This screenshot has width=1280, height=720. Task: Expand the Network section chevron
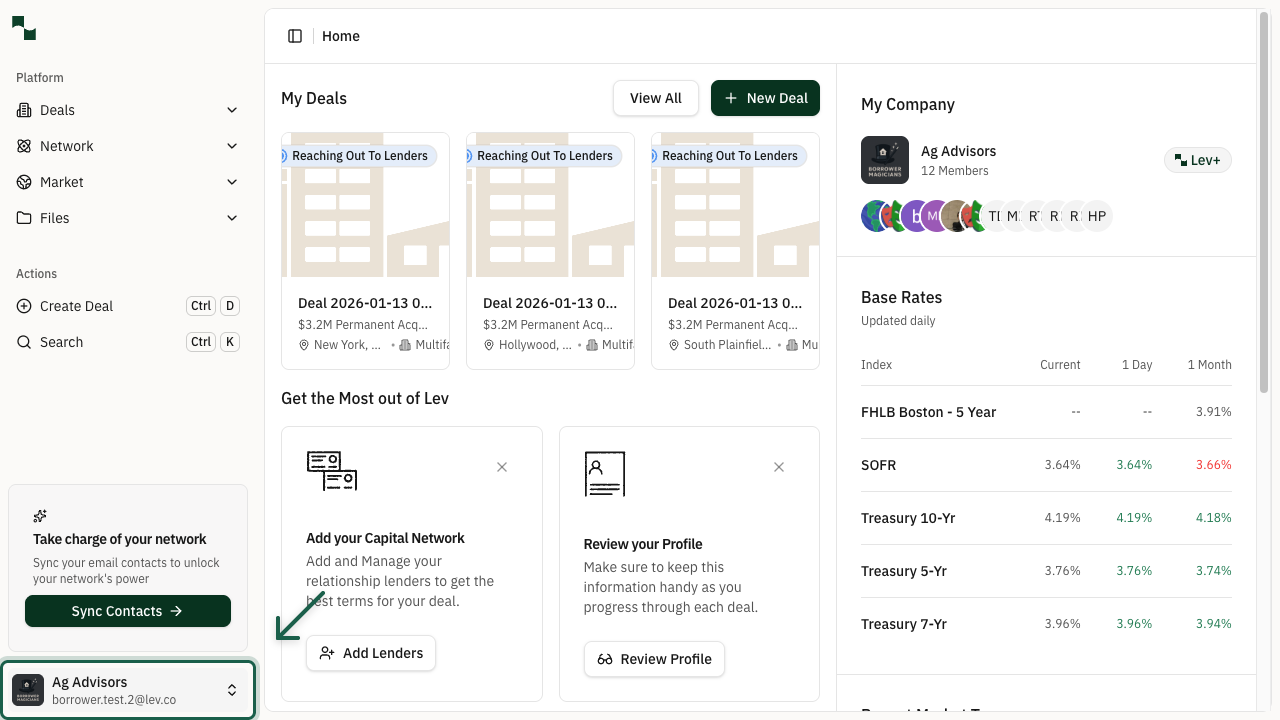click(x=232, y=146)
